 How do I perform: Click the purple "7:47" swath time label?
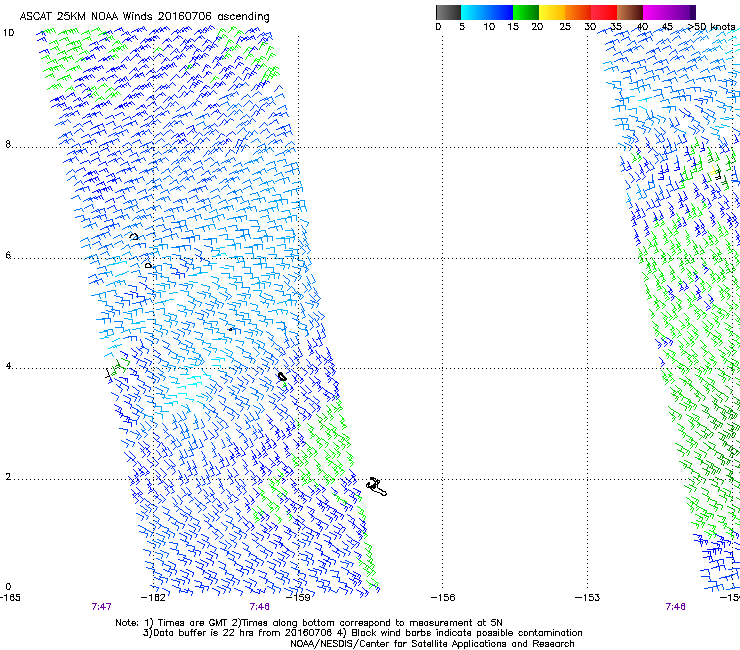101,607
